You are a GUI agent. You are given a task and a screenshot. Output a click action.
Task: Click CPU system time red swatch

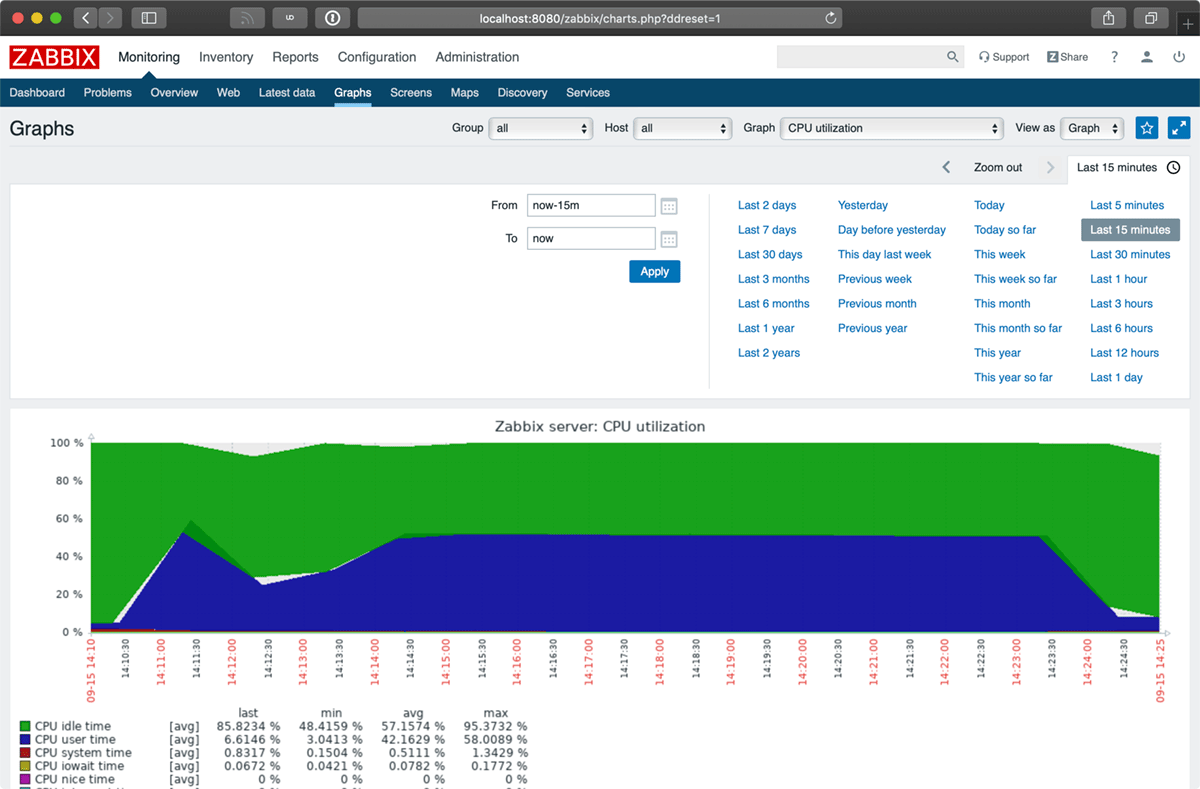pos(25,753)
